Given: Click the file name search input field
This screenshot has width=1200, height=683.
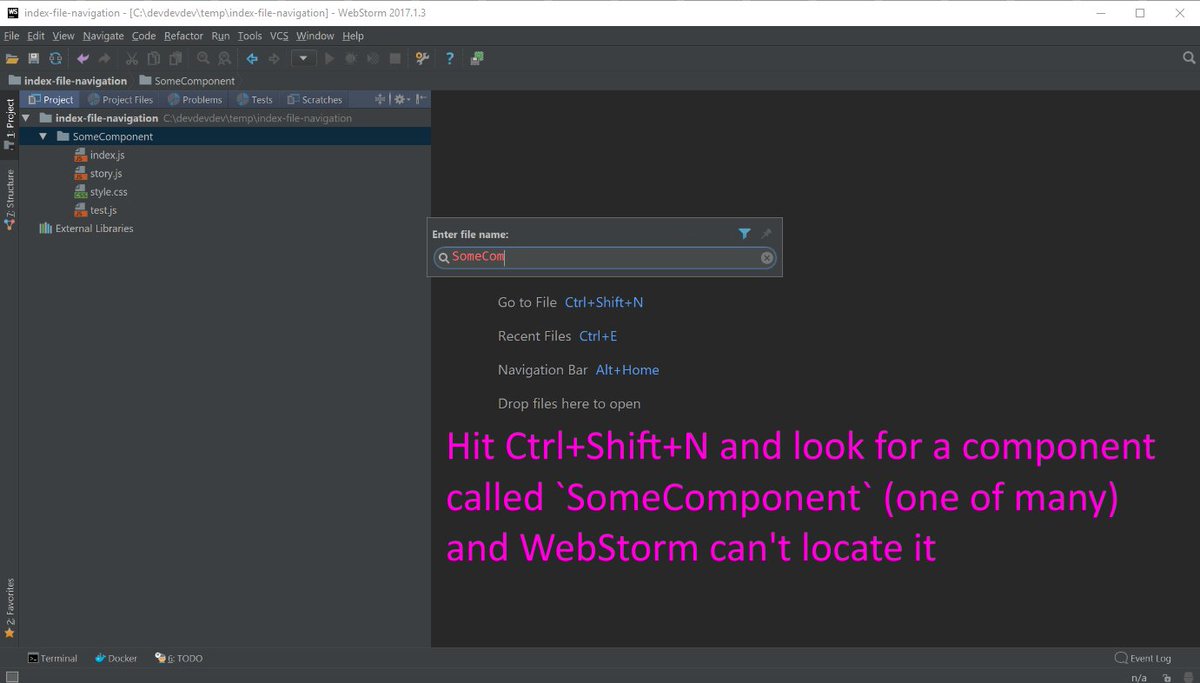Looking at the screenshot, I should (x=604, y=258).
